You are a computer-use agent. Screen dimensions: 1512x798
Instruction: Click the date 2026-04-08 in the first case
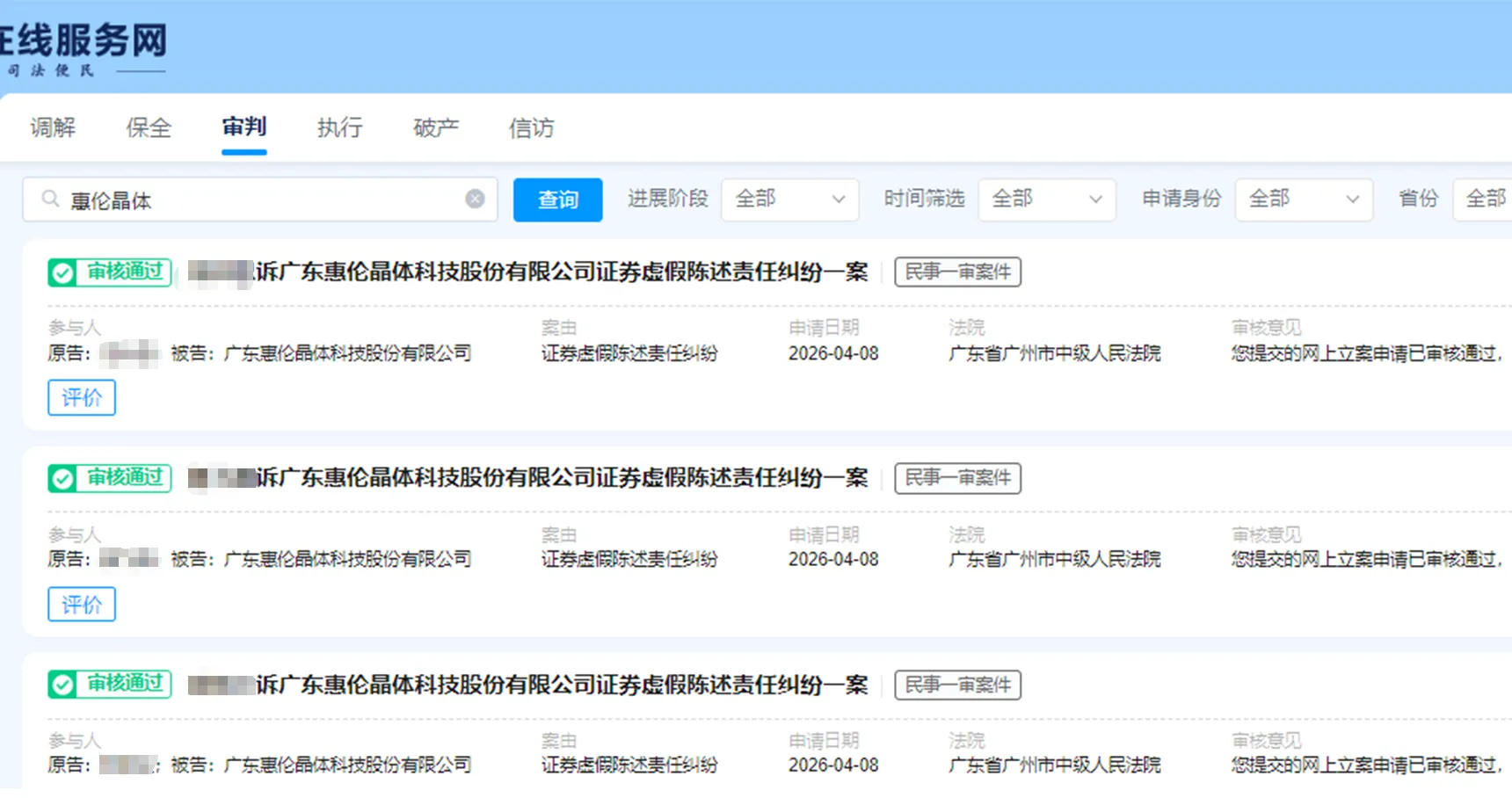(833, 353)
